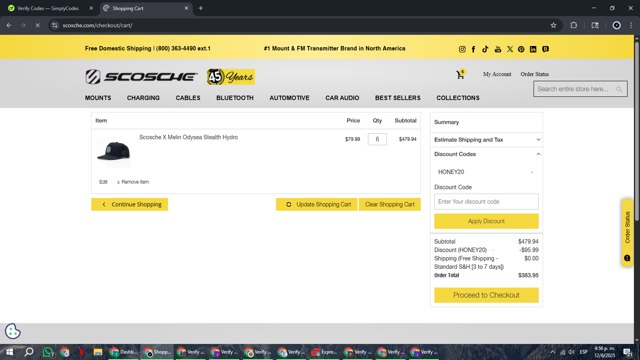Open My Account link
Viewport: 640px width, 360px height.
pyautogui.click(x=497, y=74)
